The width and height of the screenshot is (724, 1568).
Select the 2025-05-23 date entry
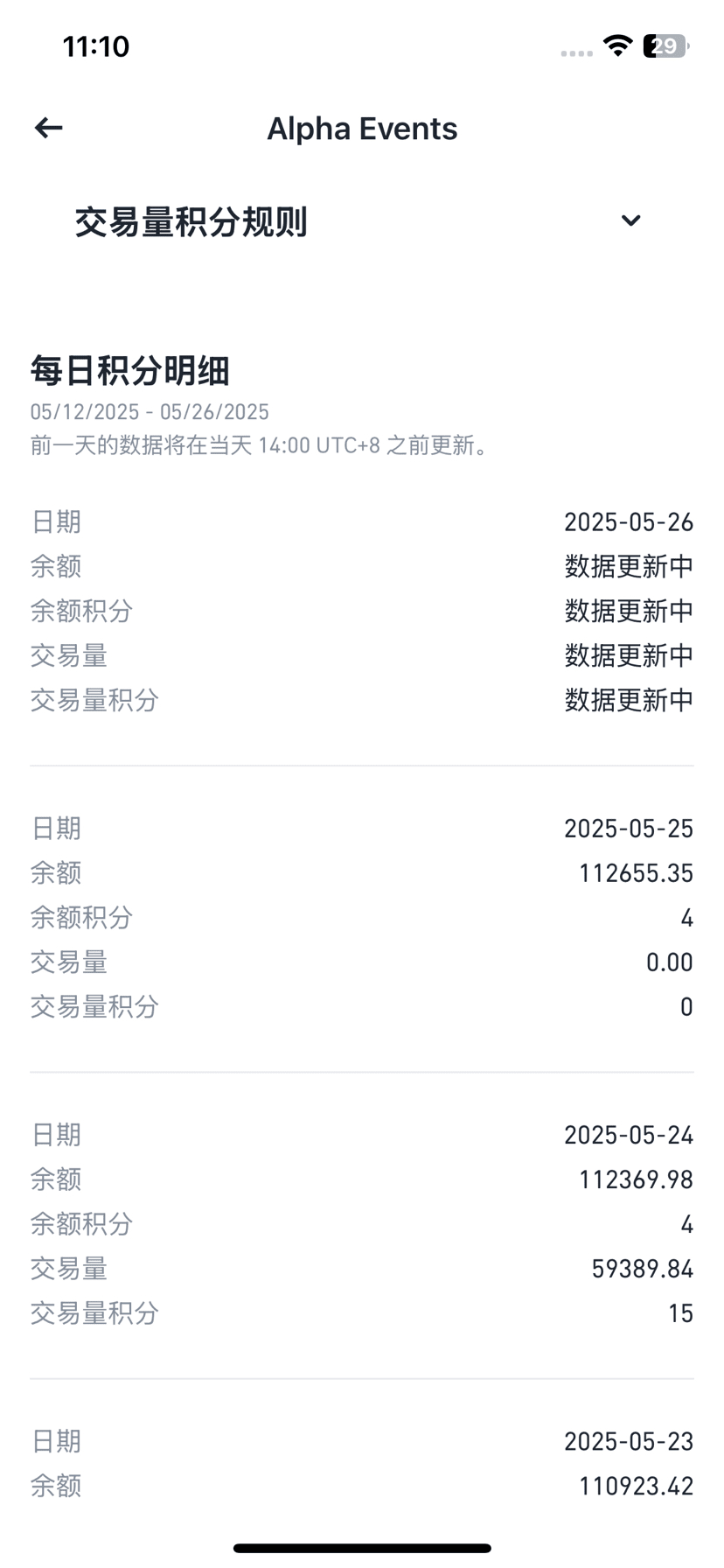pyautogui.click(x=628, y=1442)
